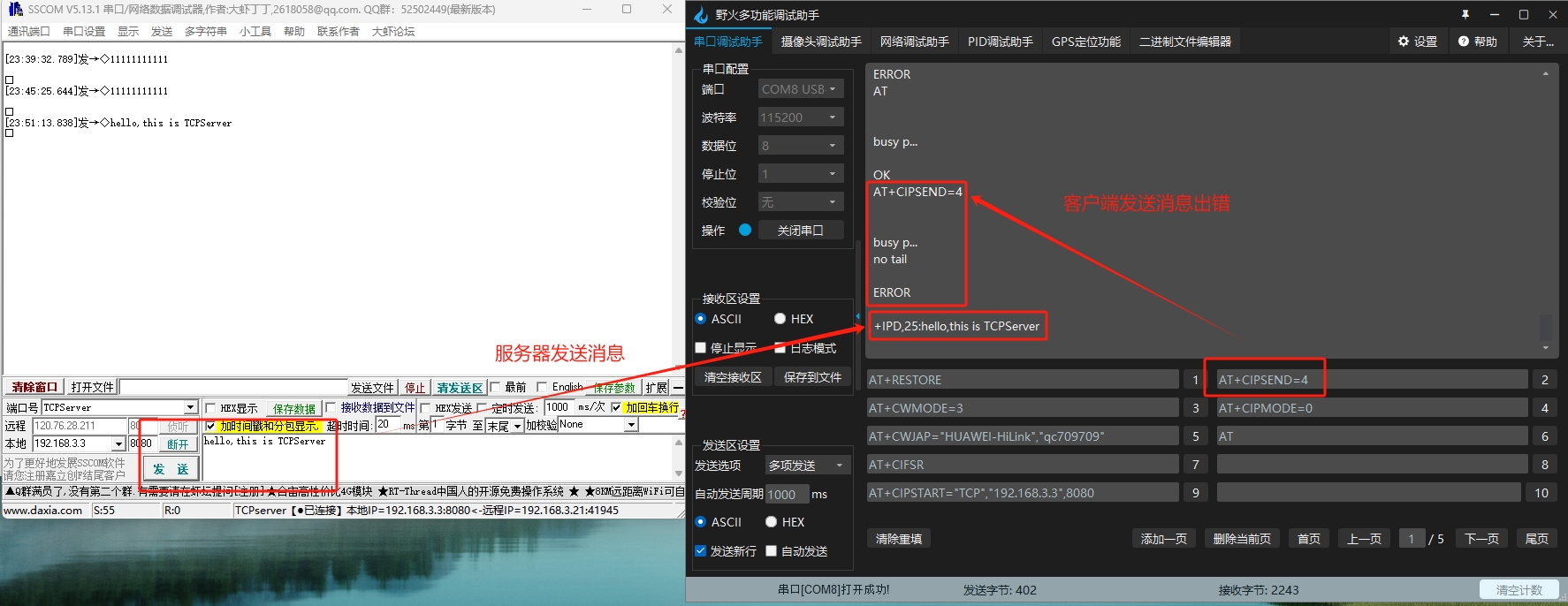Open the 多项发送 send option dropdown
Screen dimensions: 1568x606
pos(807,466)
